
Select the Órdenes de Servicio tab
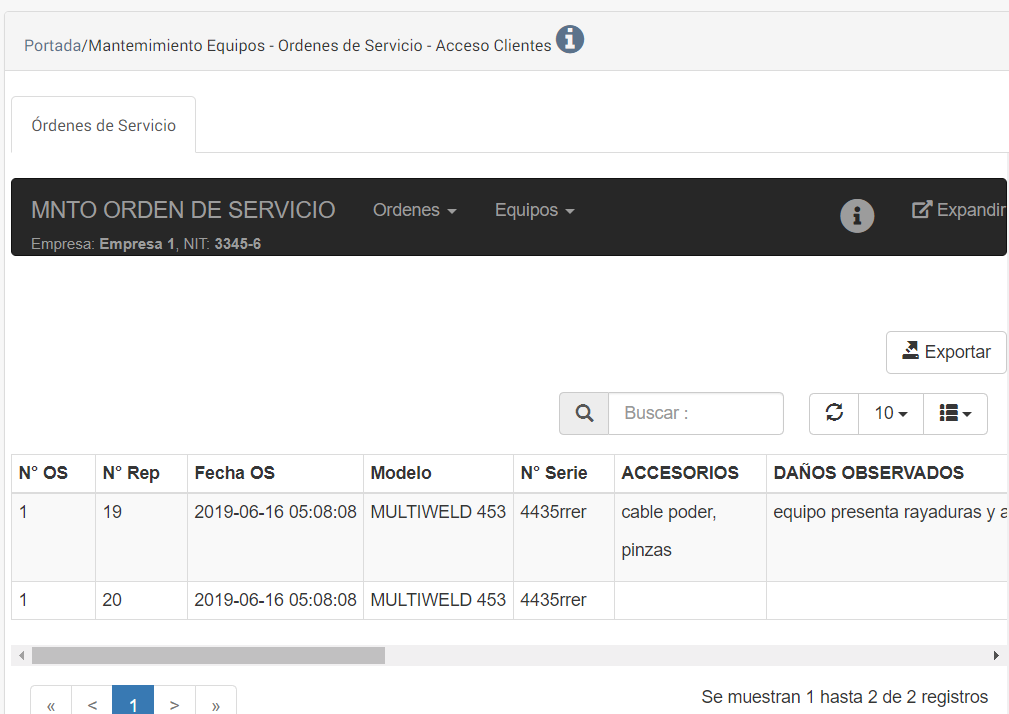pyautogui.click(x=104, y=125)
